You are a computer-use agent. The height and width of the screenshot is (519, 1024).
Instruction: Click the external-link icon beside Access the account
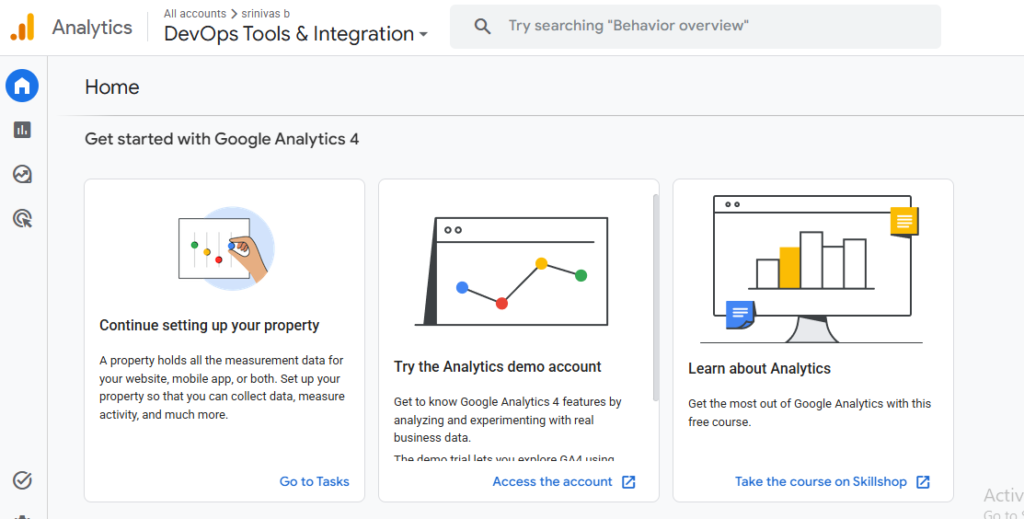(628, 482)
